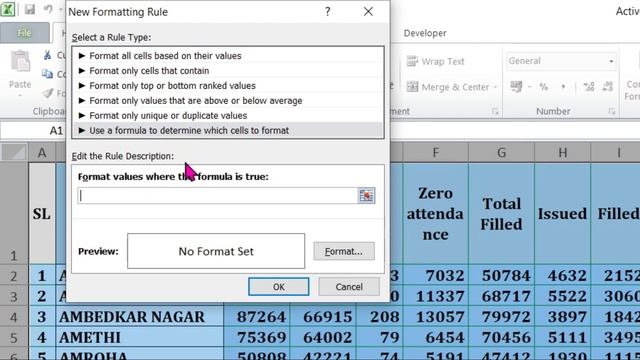
Task: Select 'Format only cells that contain' rule
Action: 228,71
